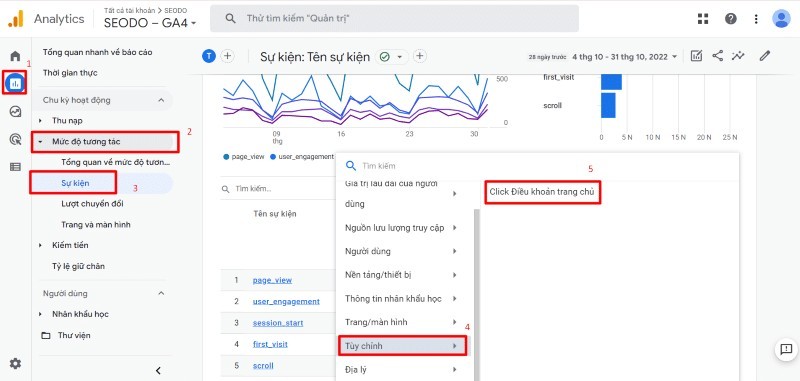This screenshot has height=381, width=800.
Task: Click the Thư viện folder icon
Action: (46, 336)
